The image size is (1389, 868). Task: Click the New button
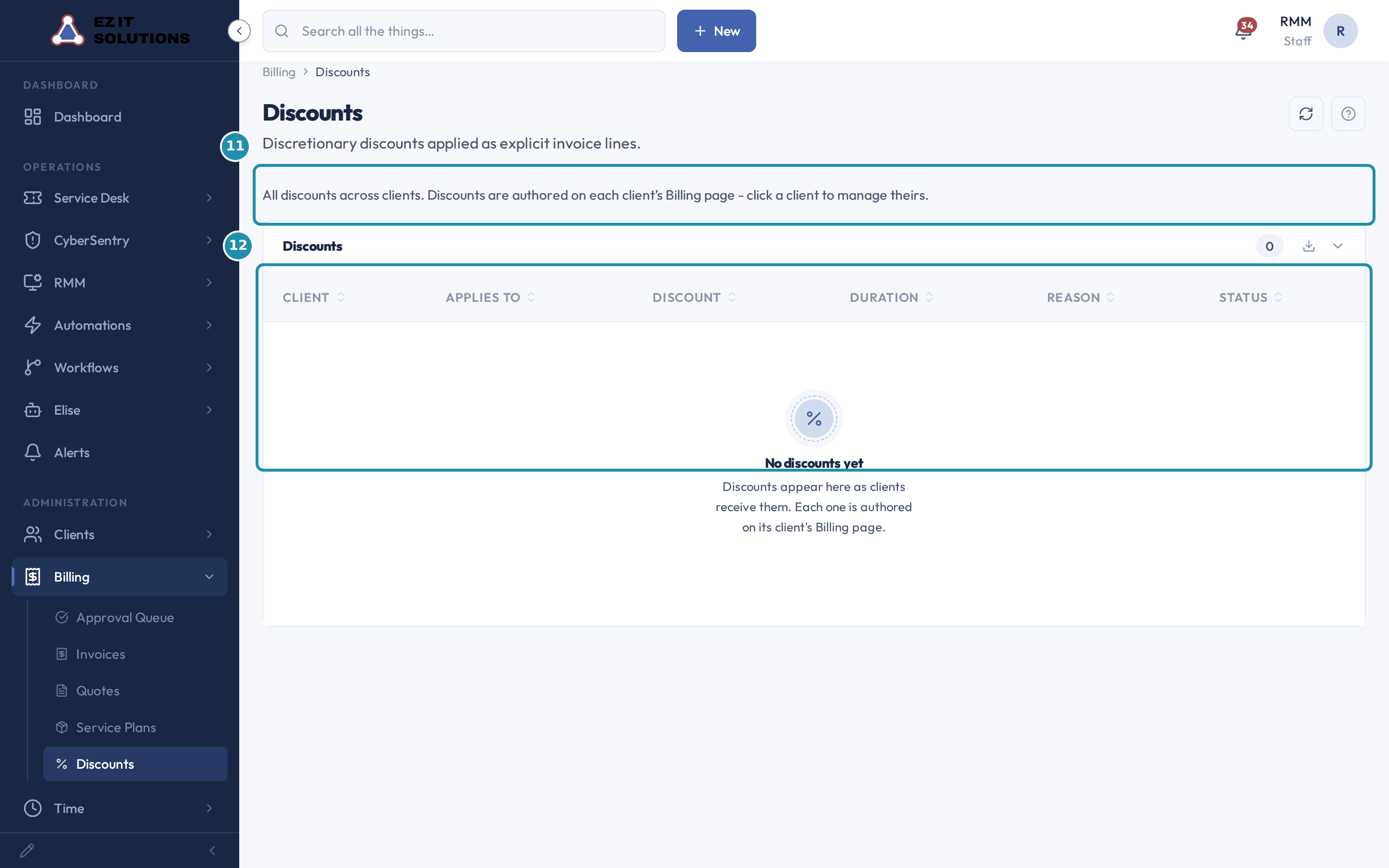pos(716,31)
